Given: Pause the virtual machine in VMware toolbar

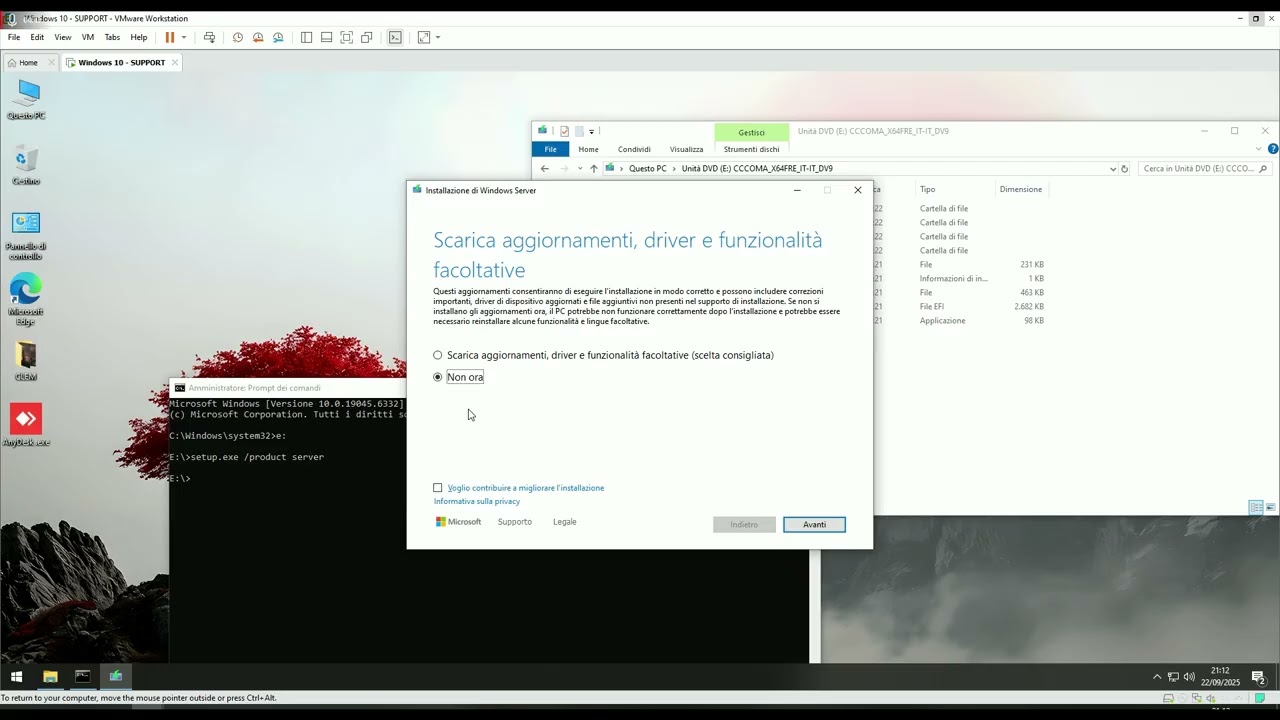Looking at the screenshot, I should click(x=170, y=37).
